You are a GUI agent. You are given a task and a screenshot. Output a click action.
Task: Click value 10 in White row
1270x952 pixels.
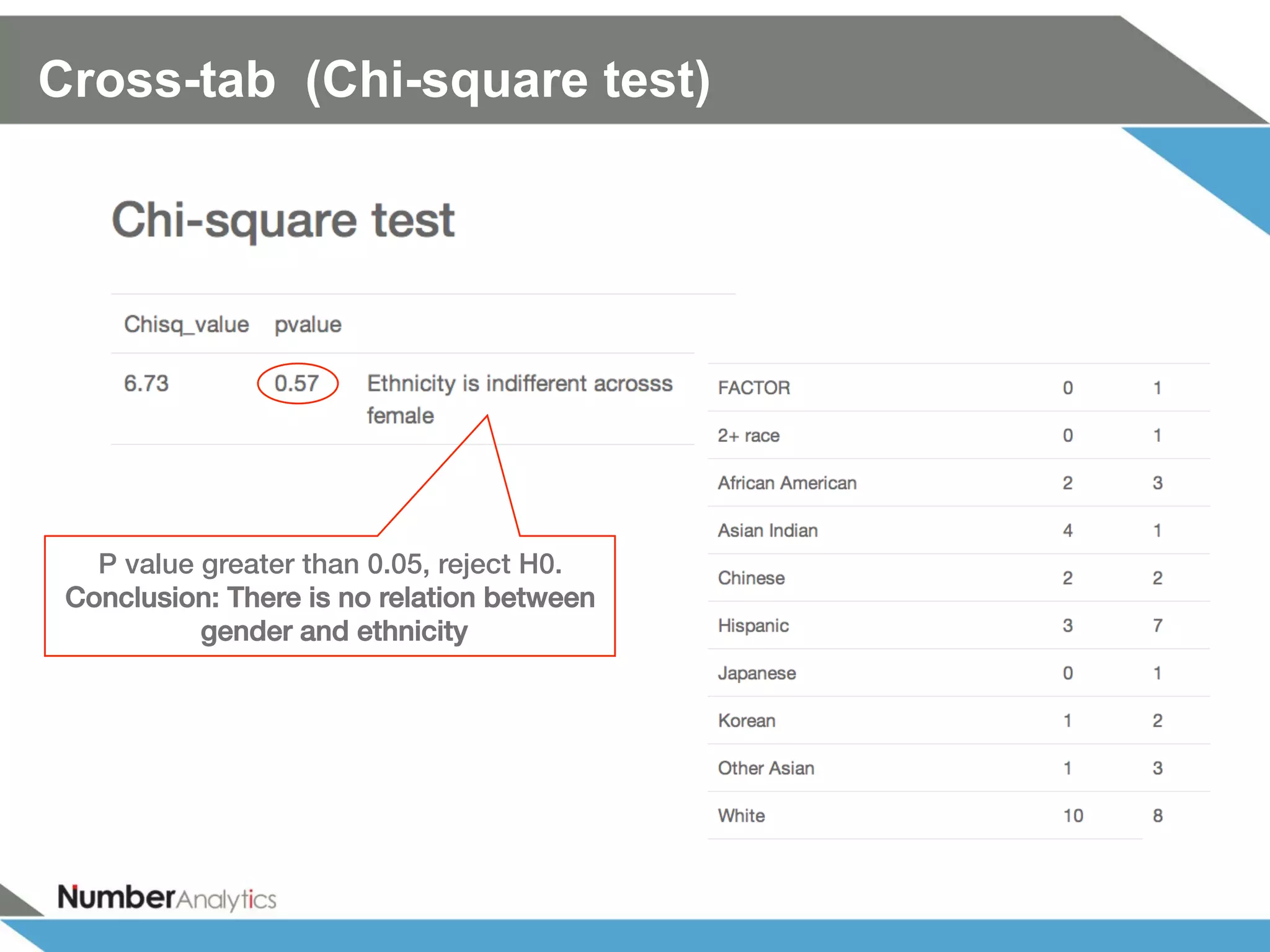(1073, 816)
